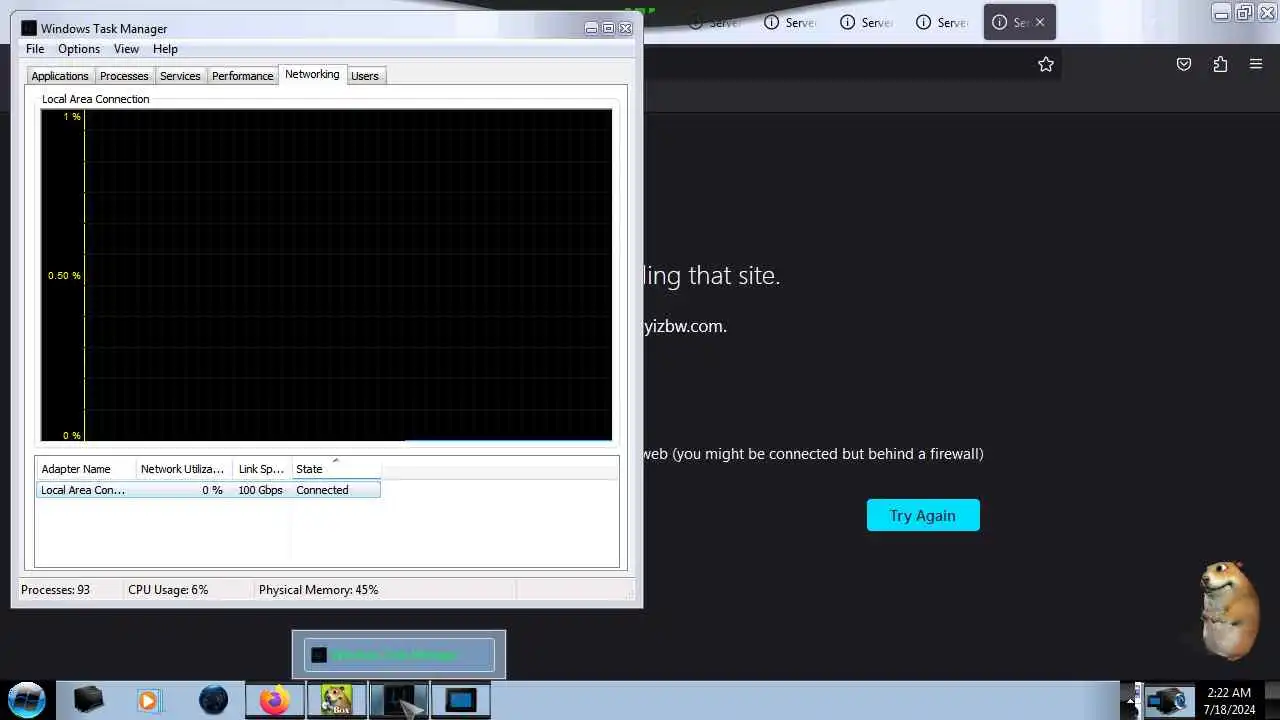Restore down the Firefox window

(x=1244, y=12)
